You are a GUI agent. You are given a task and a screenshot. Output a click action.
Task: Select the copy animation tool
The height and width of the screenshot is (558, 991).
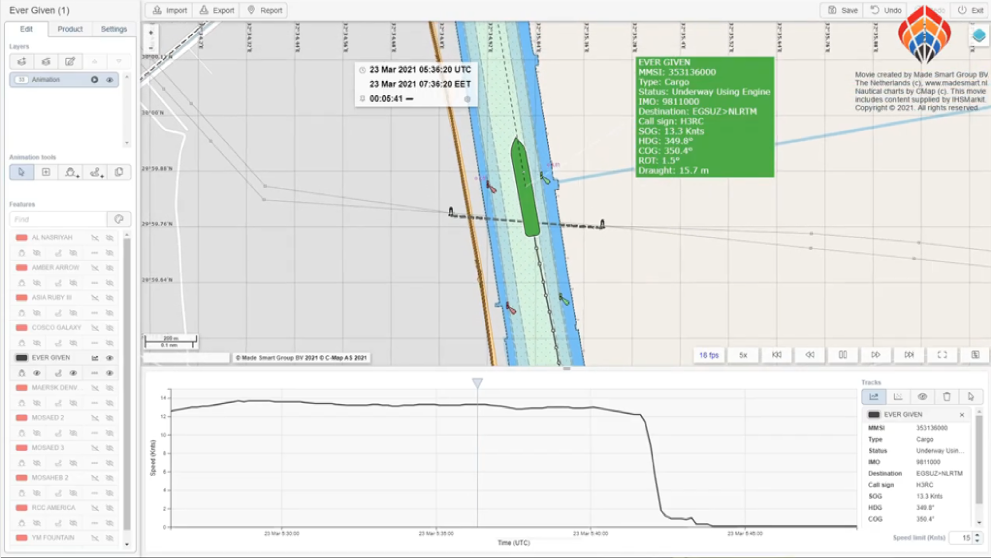pos(118,172)
